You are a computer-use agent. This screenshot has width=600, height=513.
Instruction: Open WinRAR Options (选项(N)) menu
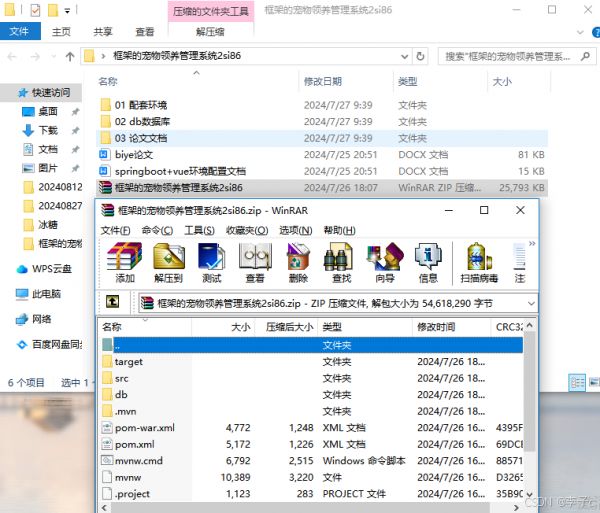click(x=295, y=230)
